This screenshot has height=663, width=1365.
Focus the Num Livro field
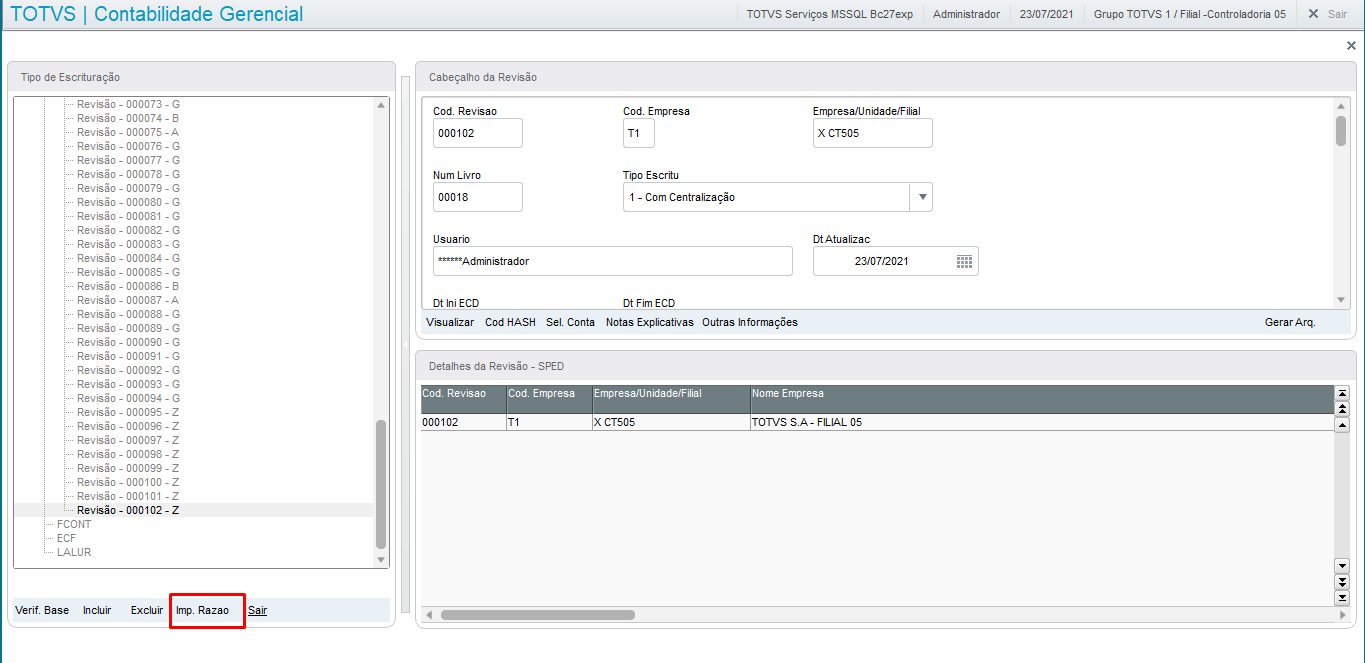(478, 197)
